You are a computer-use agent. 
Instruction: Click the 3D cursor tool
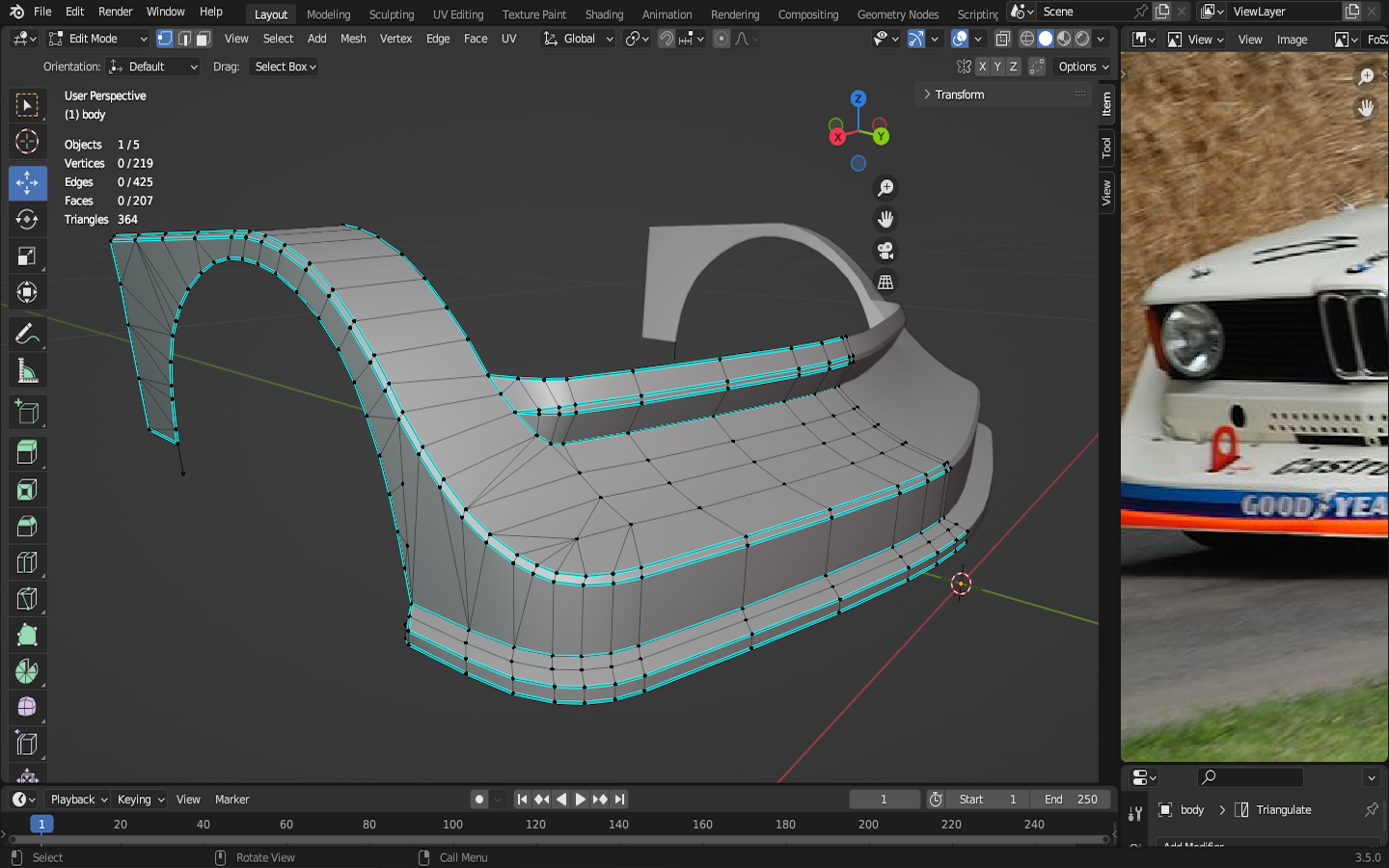point(27,142)
